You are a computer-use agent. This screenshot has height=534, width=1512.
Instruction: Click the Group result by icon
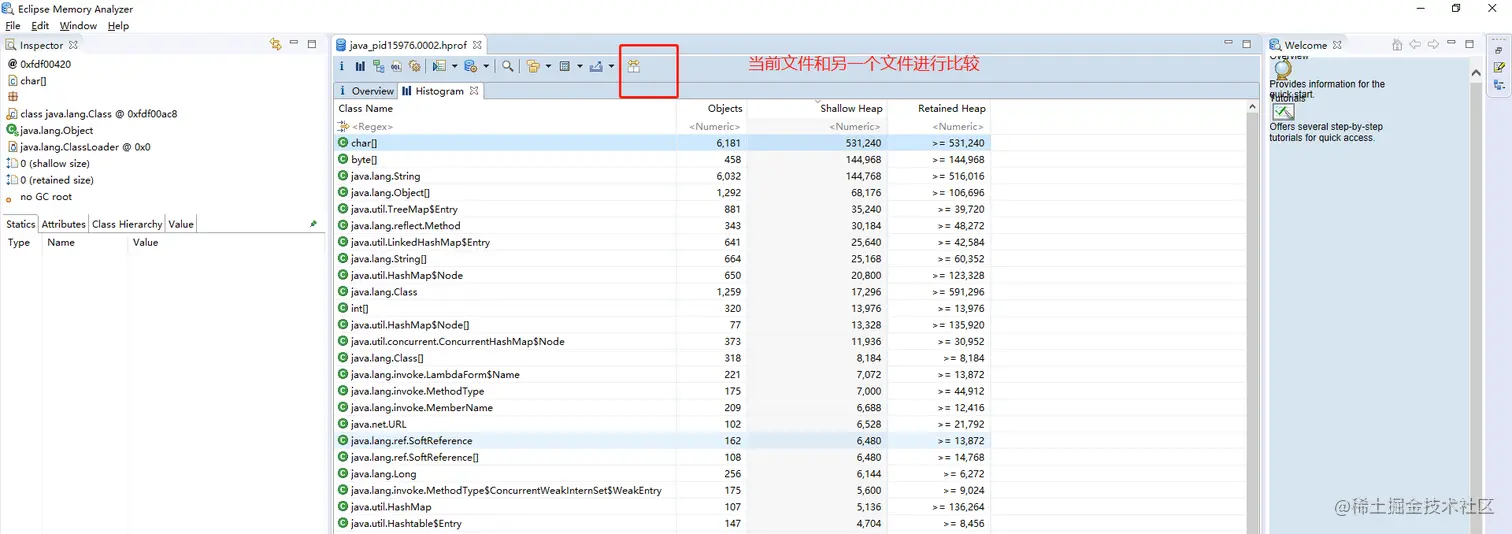[533, 66]
